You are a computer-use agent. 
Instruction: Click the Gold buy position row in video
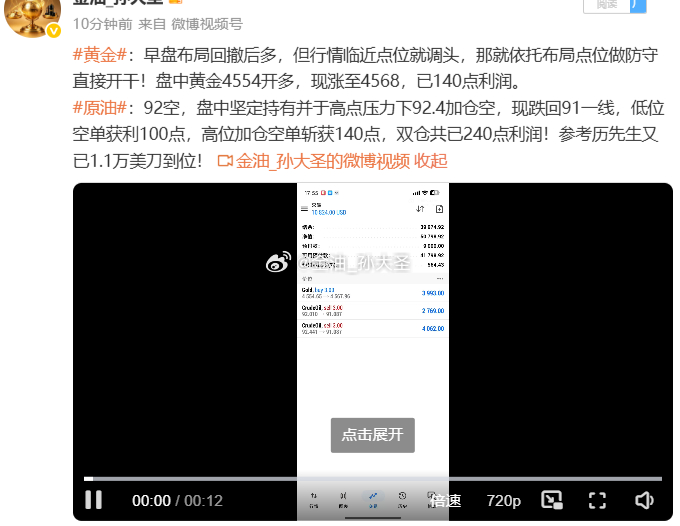pos(373,293)
